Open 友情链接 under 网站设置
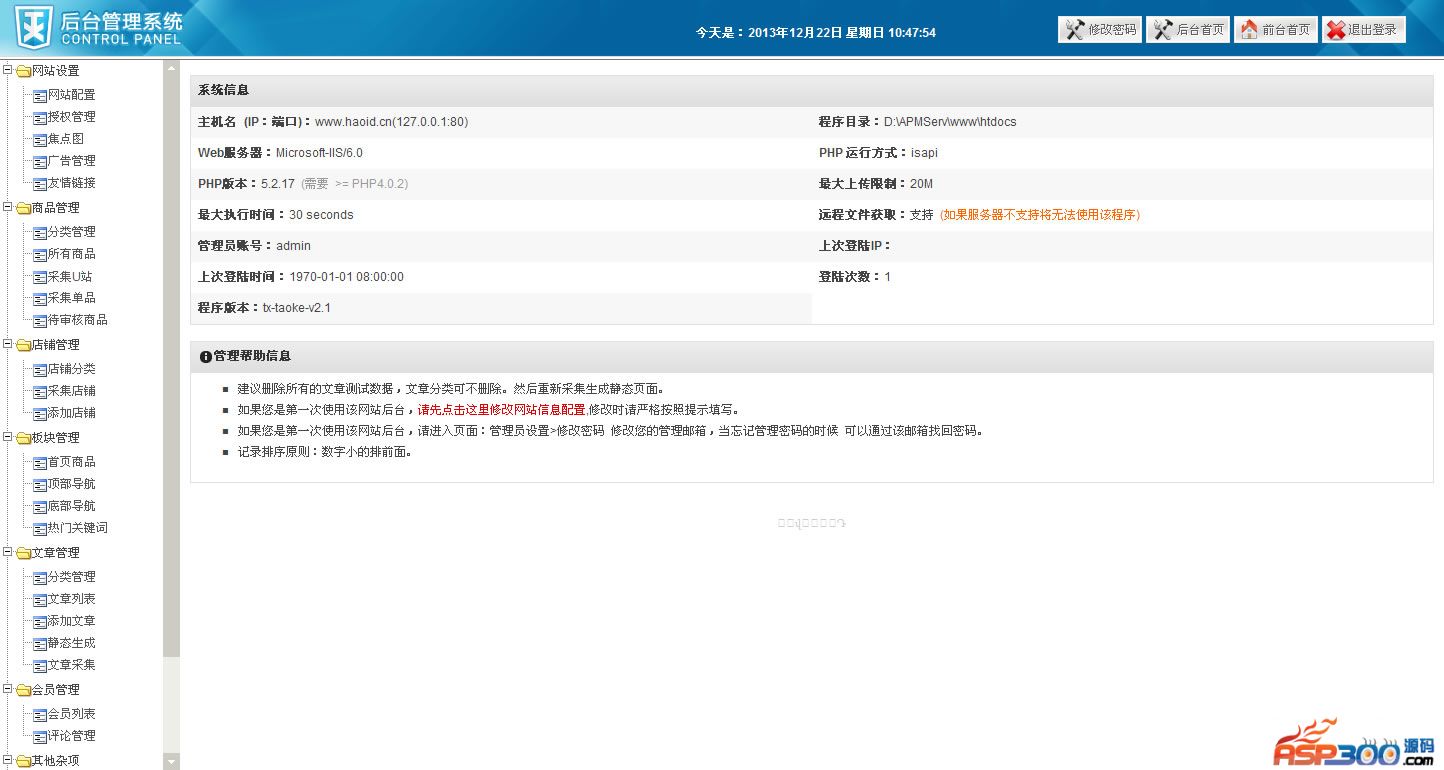This screenshot has height=770, width=1444. click(x=71, y=183)
